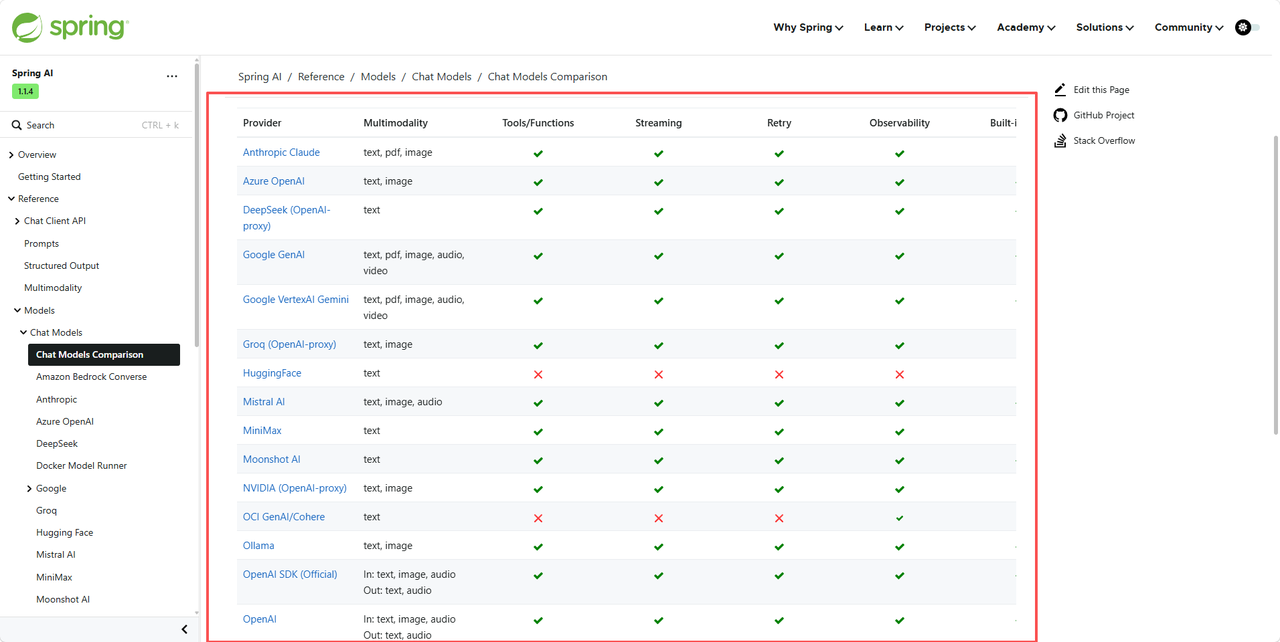Click the GitHub Project icon
Viewport: 1280px width, 642px height.
point(1060,115)
